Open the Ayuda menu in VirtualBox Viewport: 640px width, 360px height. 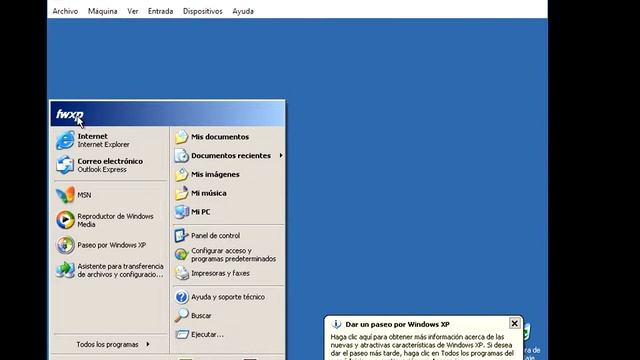[243, 11]
